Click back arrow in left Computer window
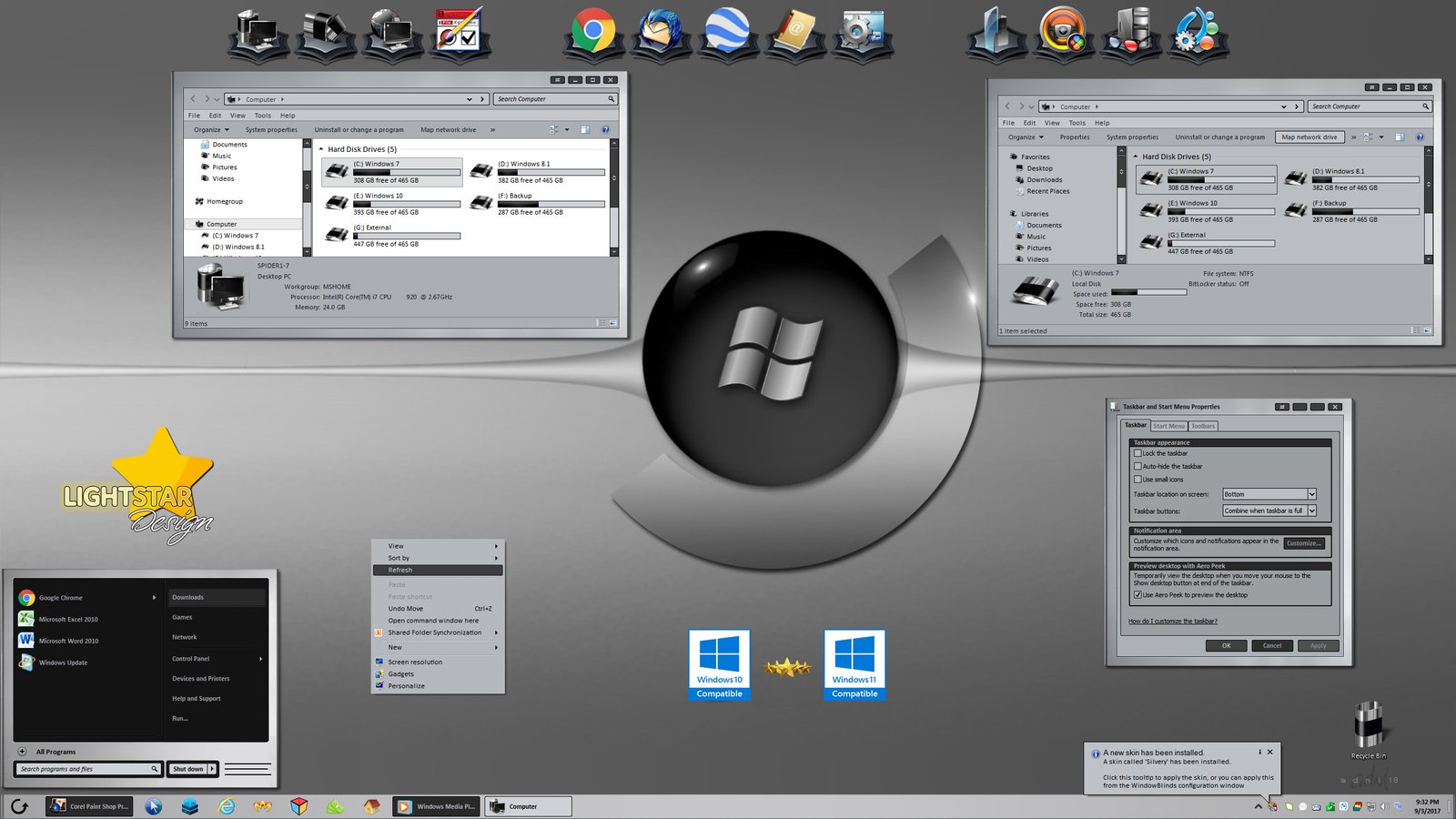Image resolution: width=1456 pixels, height=819 pixels. (x=193, y=99)
